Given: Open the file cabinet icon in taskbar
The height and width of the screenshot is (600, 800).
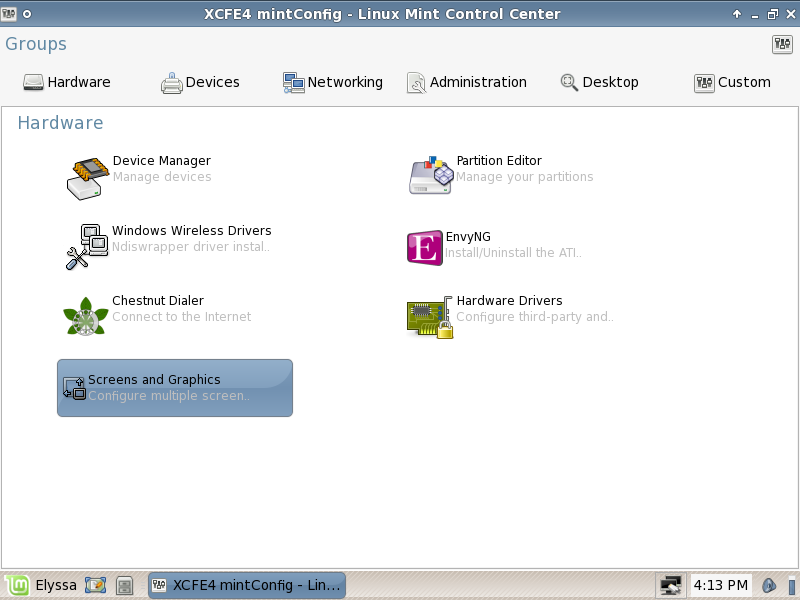Looking at the screenshot, I should pos(124,585).
